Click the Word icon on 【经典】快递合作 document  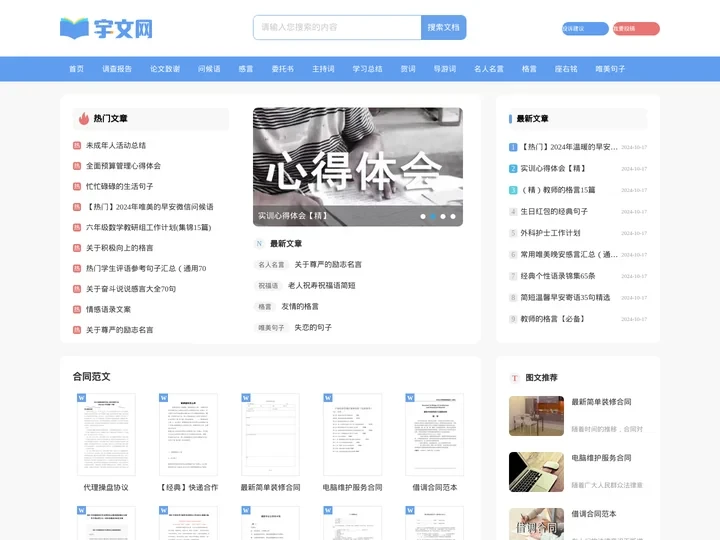coord(163,398)
